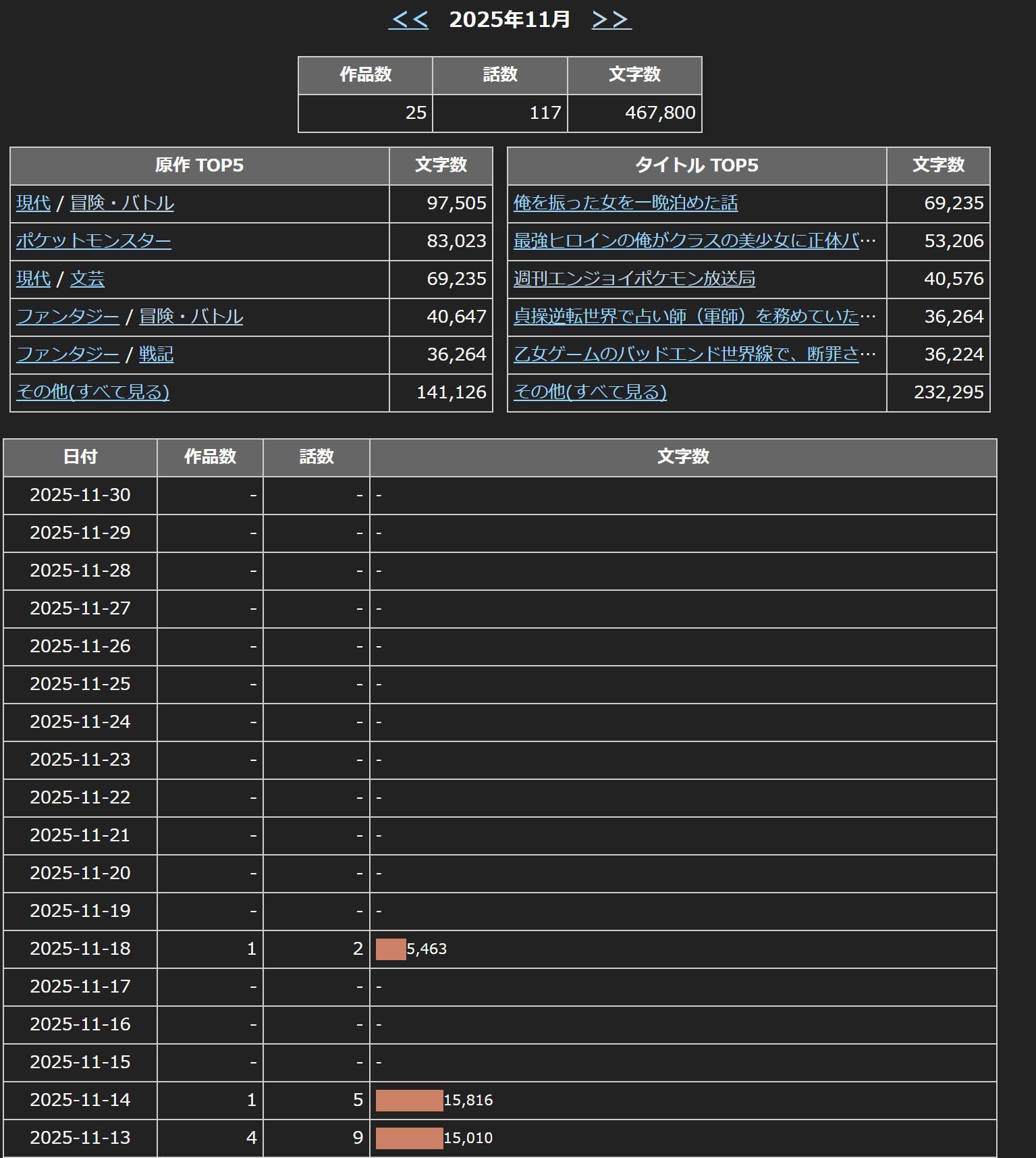Click the 5,463 bar for 2025-11-18
This screenshot has width=1036, height=1158.
391,949
